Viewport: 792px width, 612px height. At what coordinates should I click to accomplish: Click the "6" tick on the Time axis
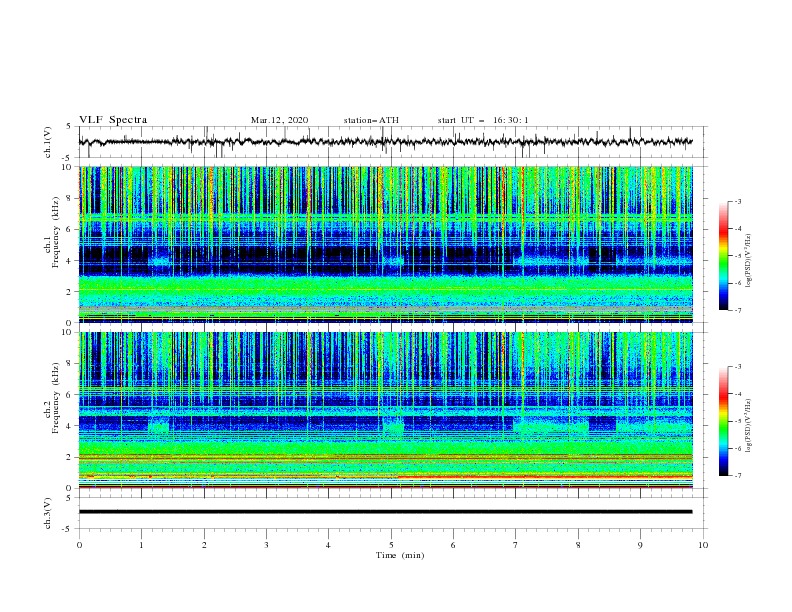tap(453, 545)
